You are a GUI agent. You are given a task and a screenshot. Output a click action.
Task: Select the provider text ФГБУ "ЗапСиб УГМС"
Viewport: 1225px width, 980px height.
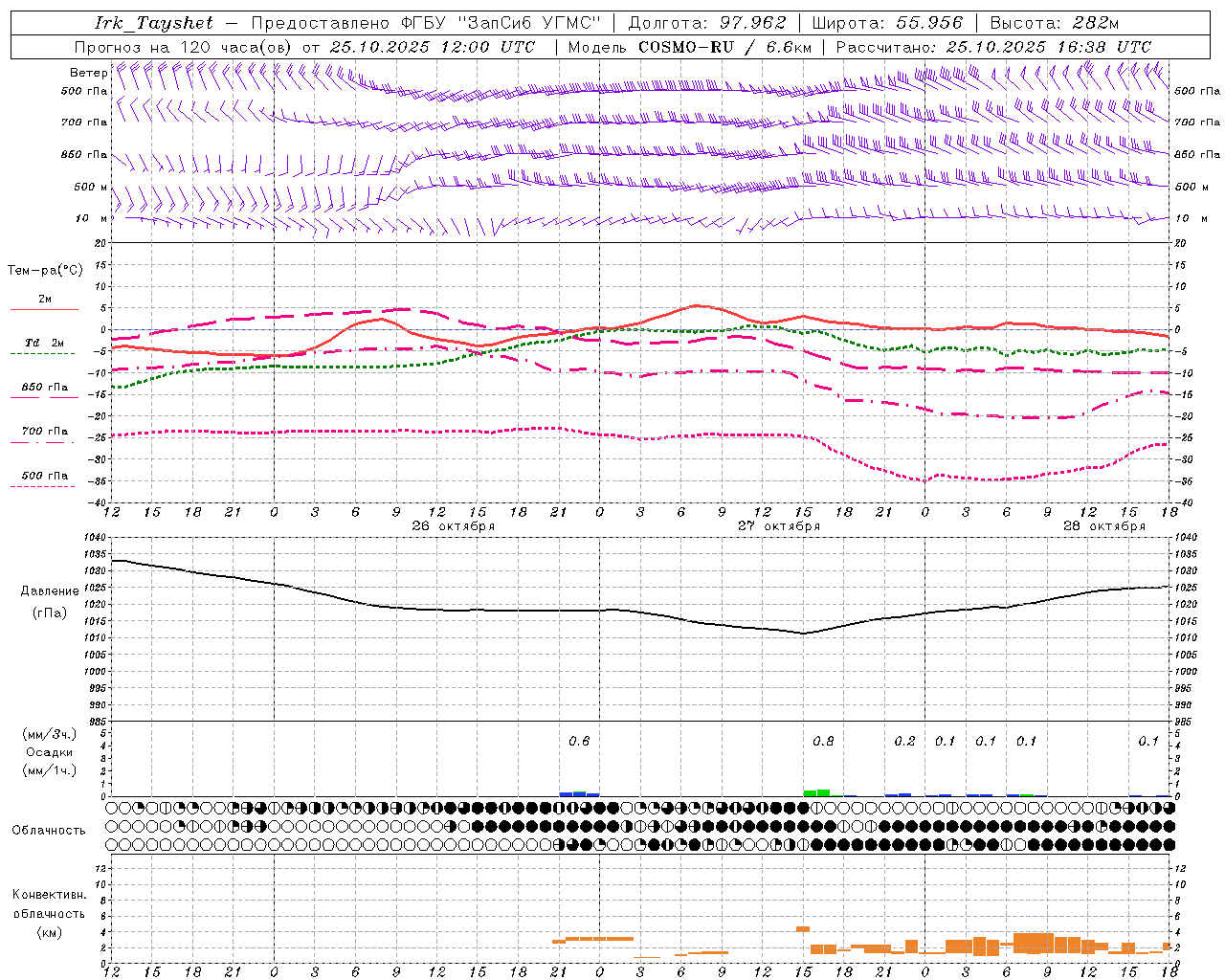click(502, 23)
